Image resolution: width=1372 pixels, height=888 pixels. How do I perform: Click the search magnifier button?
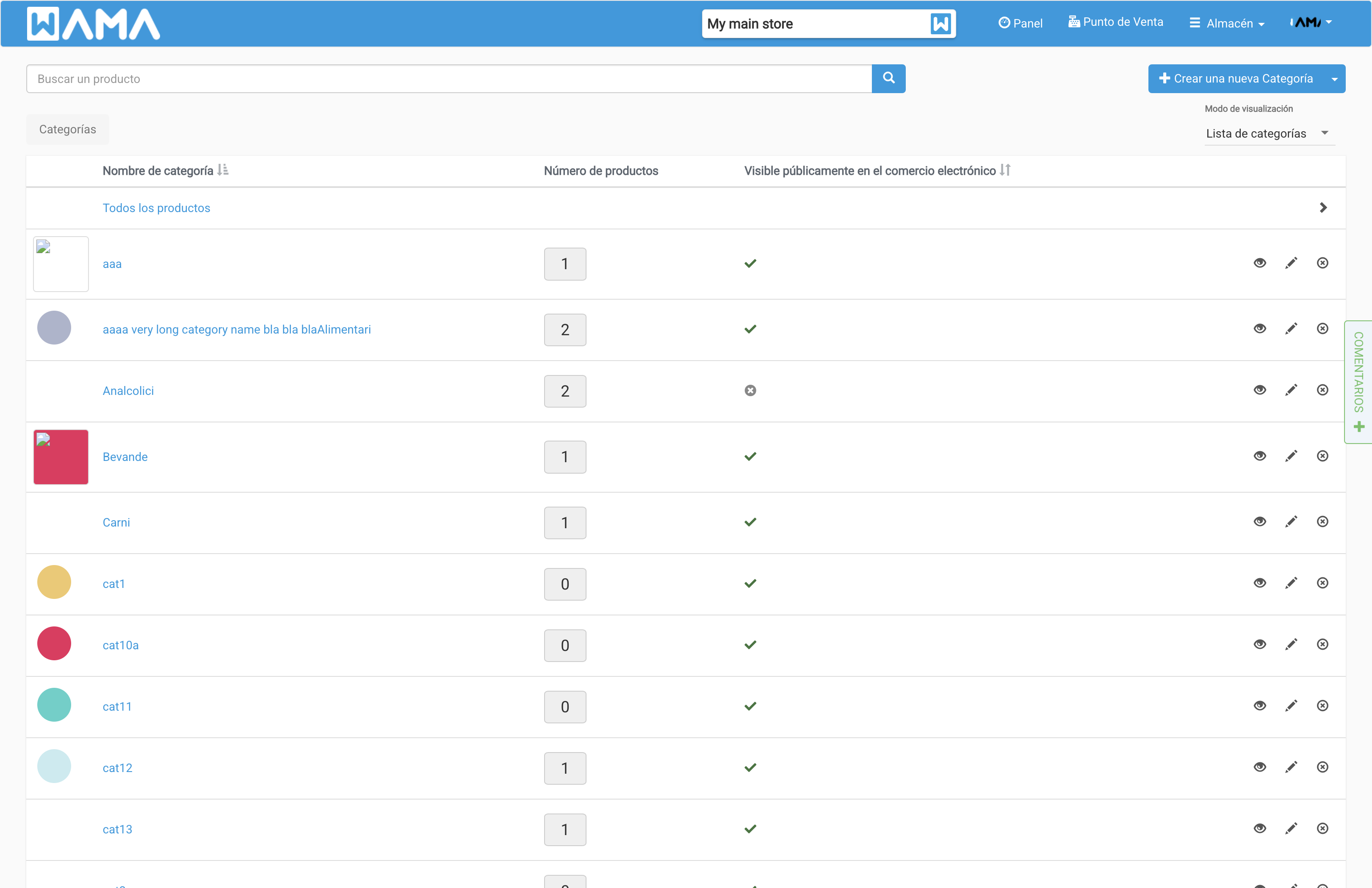click(888, 78)
